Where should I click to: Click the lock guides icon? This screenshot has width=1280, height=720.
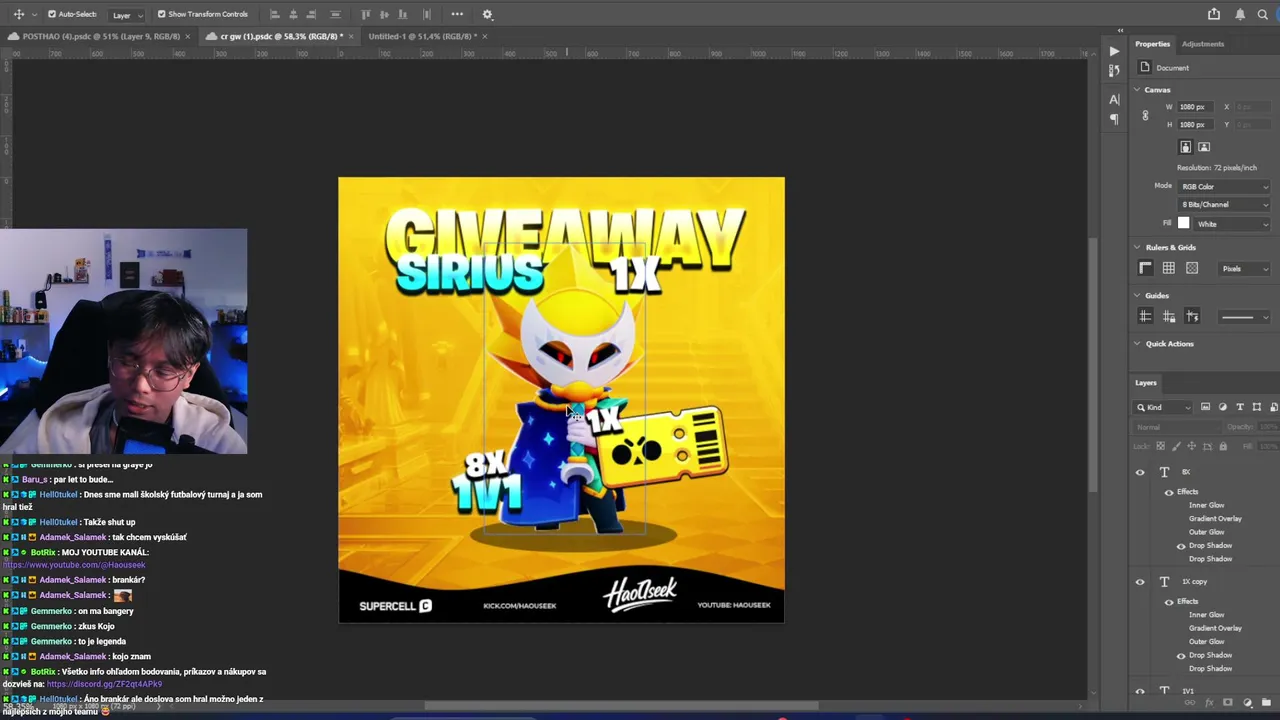pyautogui.click(x=1169, y=316)
